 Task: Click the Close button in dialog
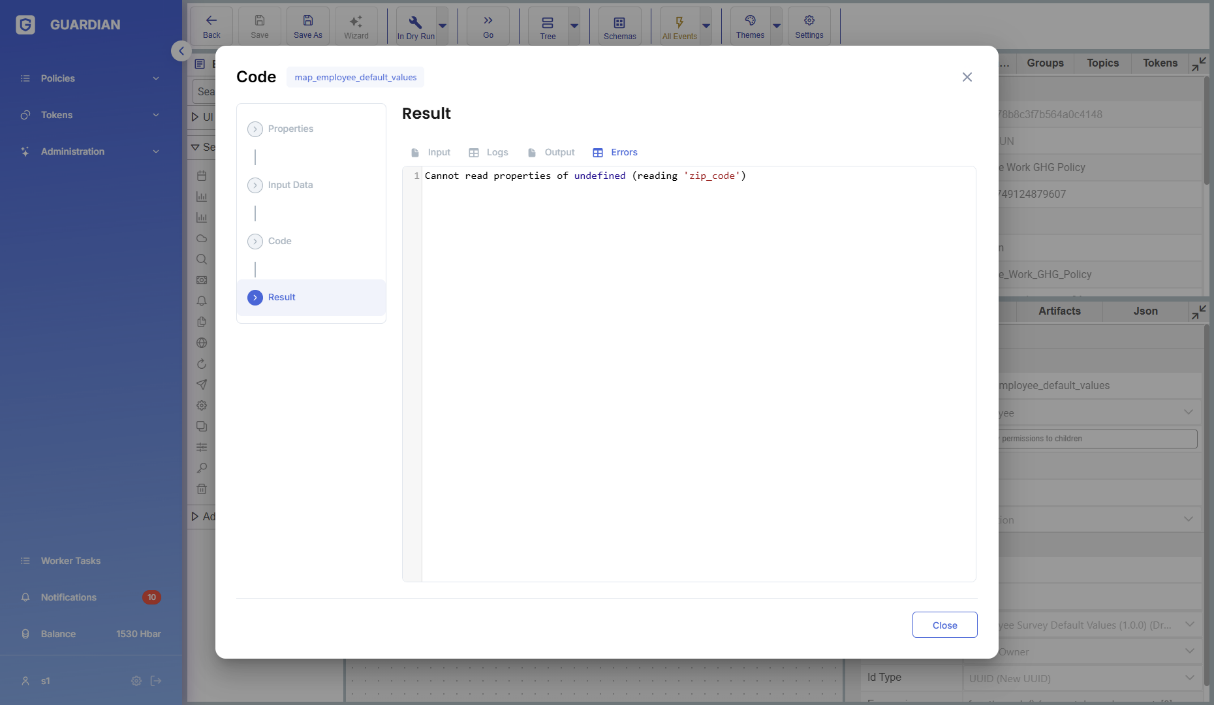[x=944, y=625]
